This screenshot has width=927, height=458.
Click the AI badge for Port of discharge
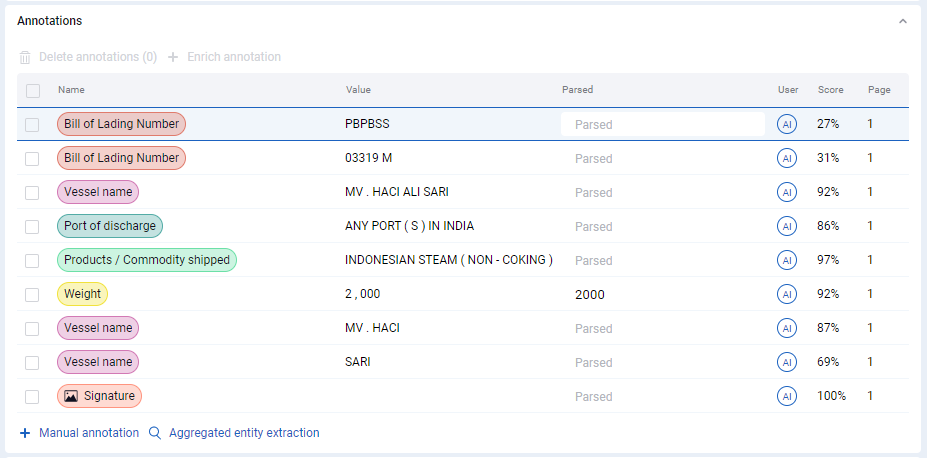pyautogui.click(x=786, y=226)
